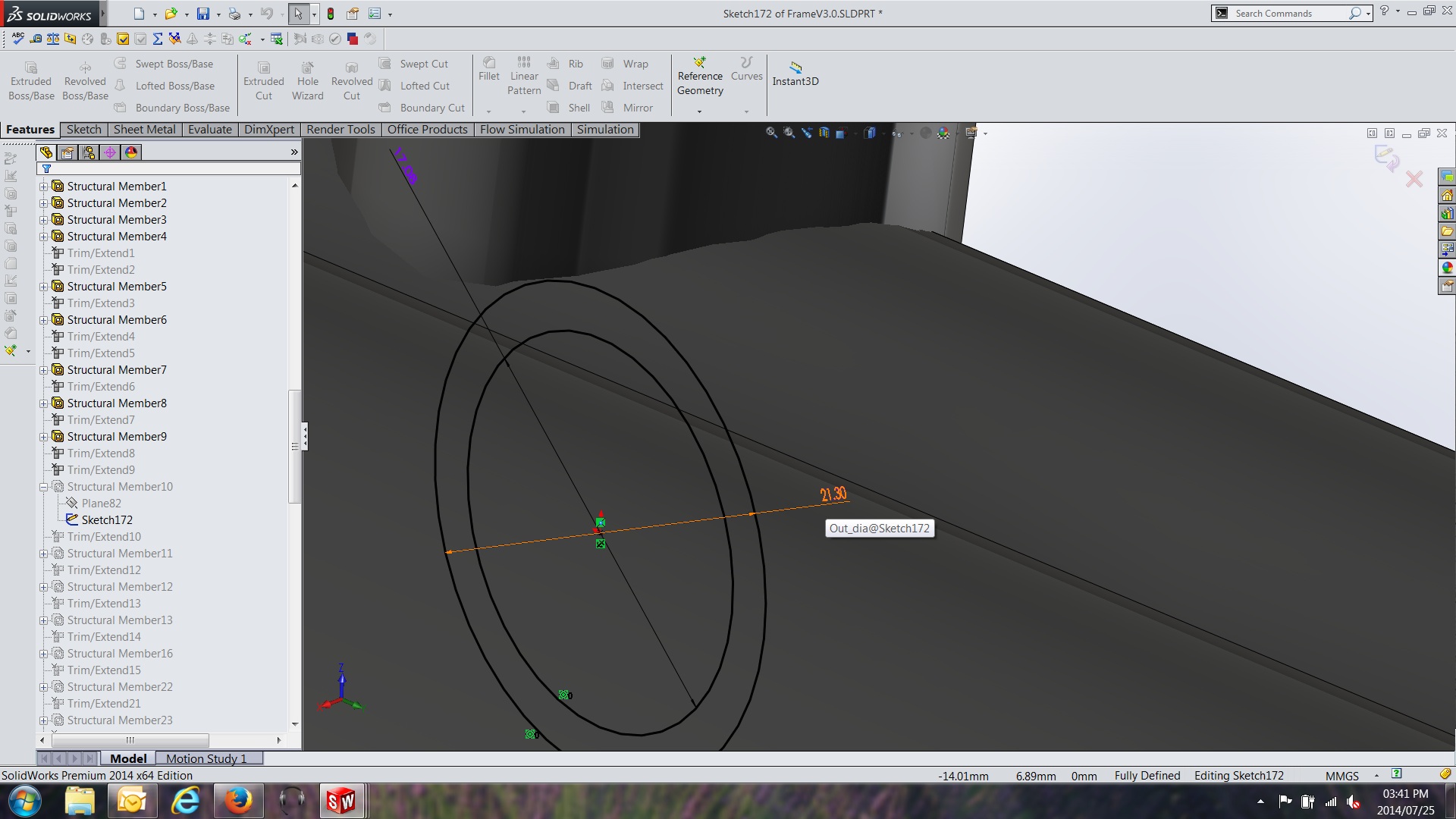
Task: Open the Appearances color ball tab in manager
Action: coord(131,152)
